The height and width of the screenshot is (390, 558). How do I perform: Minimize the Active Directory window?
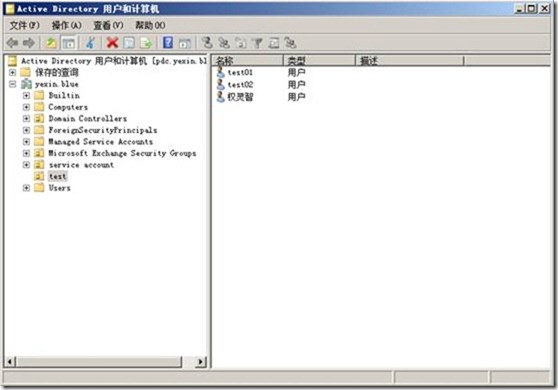[x=520, y=9]
